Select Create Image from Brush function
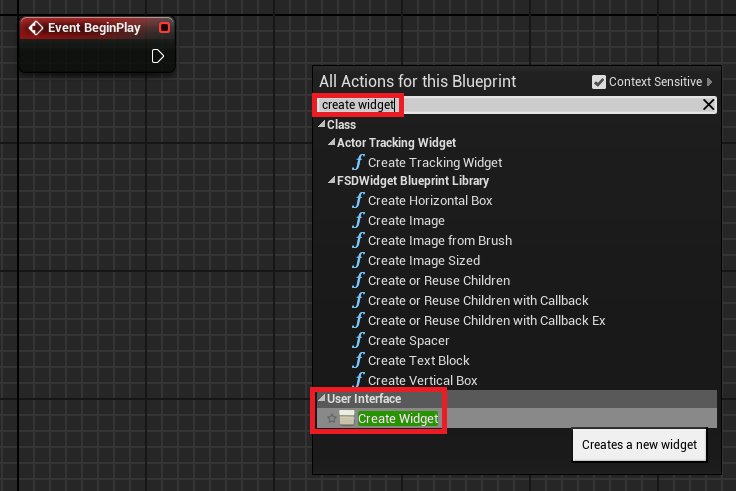This screenshot has height=491, width=736. point(440,240)
